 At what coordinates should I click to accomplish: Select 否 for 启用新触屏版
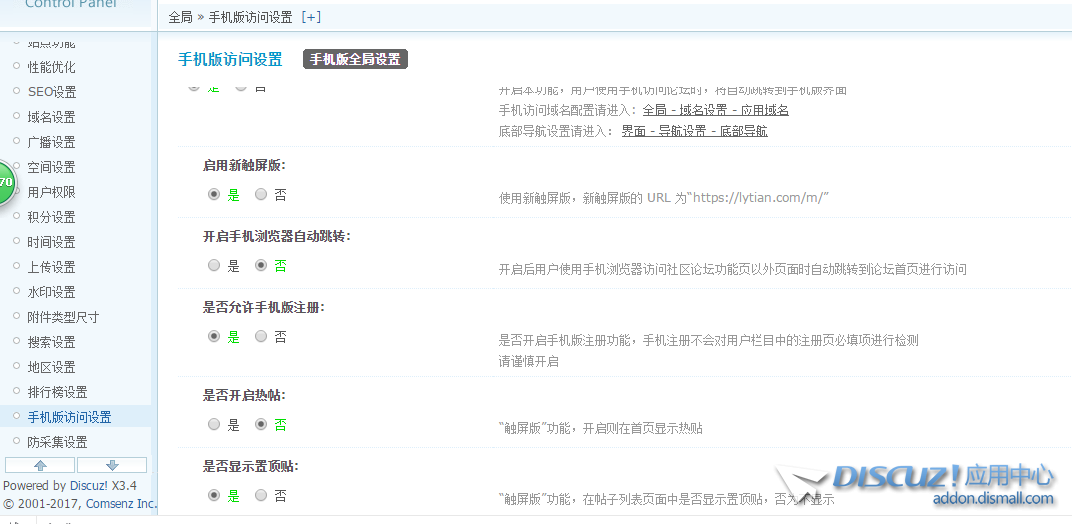(x=261, y=195)
